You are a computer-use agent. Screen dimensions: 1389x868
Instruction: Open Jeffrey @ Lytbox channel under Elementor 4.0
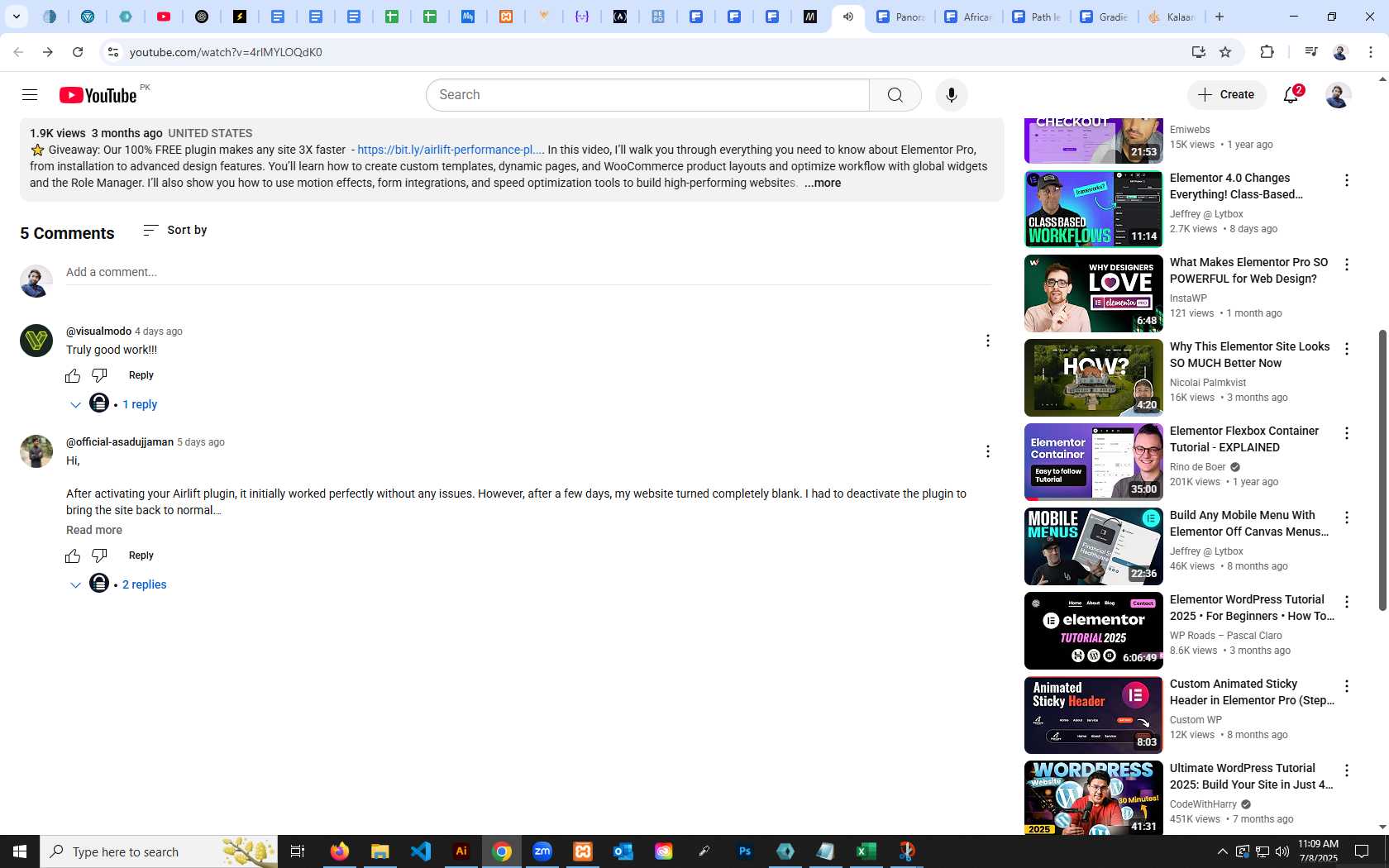point(1206,214)
